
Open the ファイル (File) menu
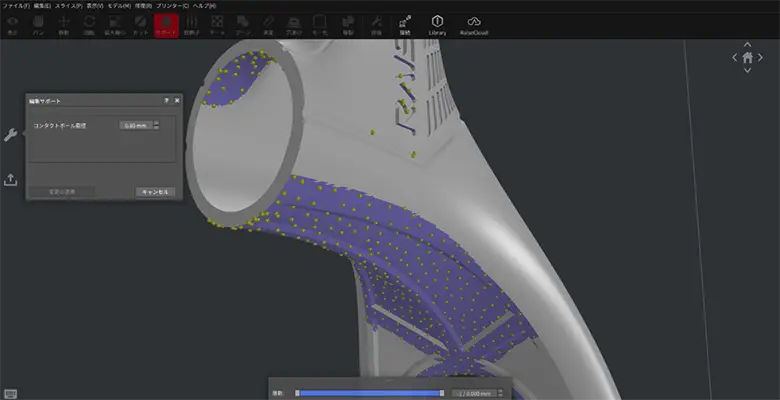[15, 5]
